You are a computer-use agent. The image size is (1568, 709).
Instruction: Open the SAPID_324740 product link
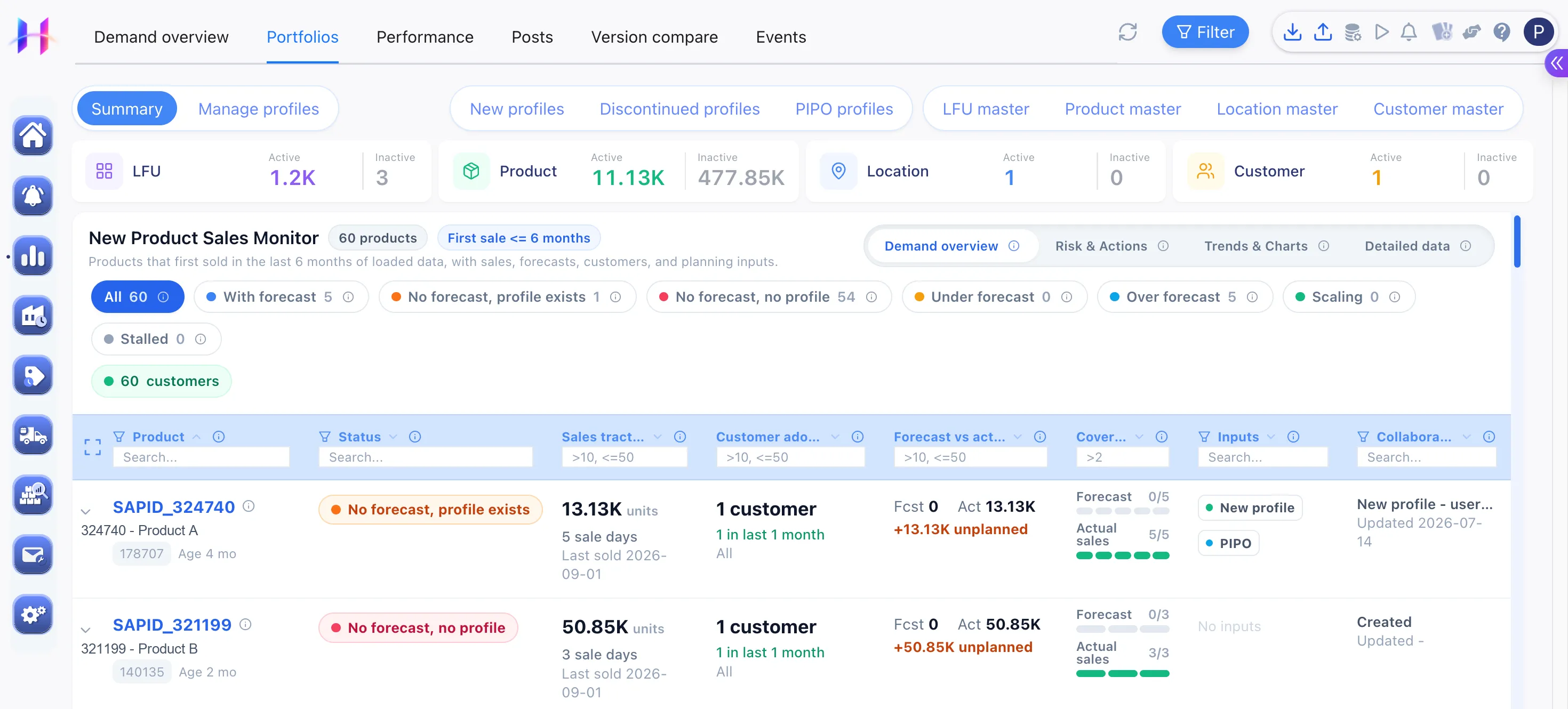tap(173, 507)
